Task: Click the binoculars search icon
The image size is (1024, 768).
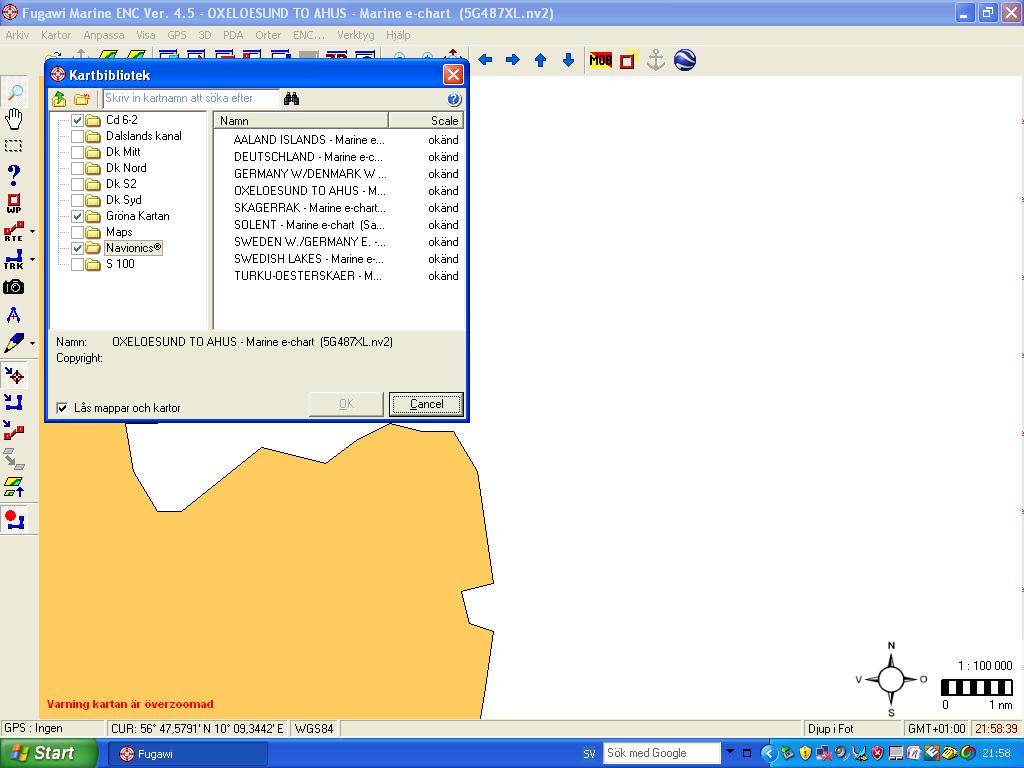Action: click(291, 99)
